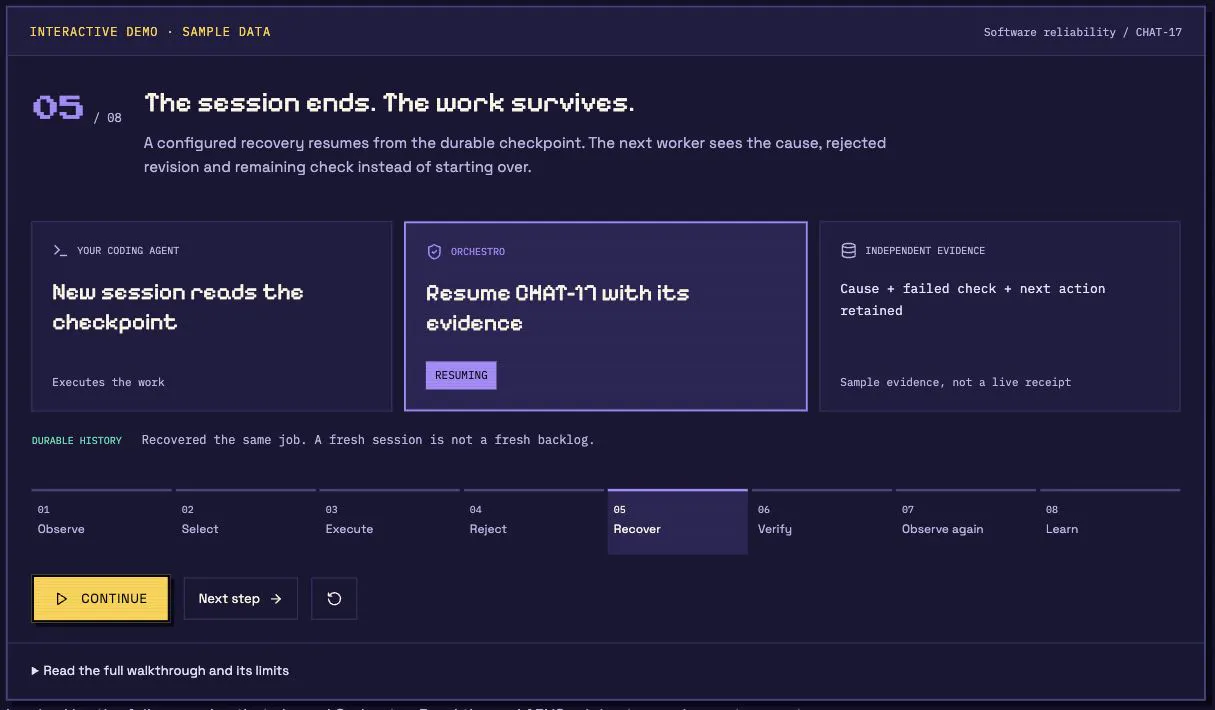The image size is (1215, 710).
Task: Click the Software reliability / CHAT-17 breadcrumb
Action: point(1083,32)
